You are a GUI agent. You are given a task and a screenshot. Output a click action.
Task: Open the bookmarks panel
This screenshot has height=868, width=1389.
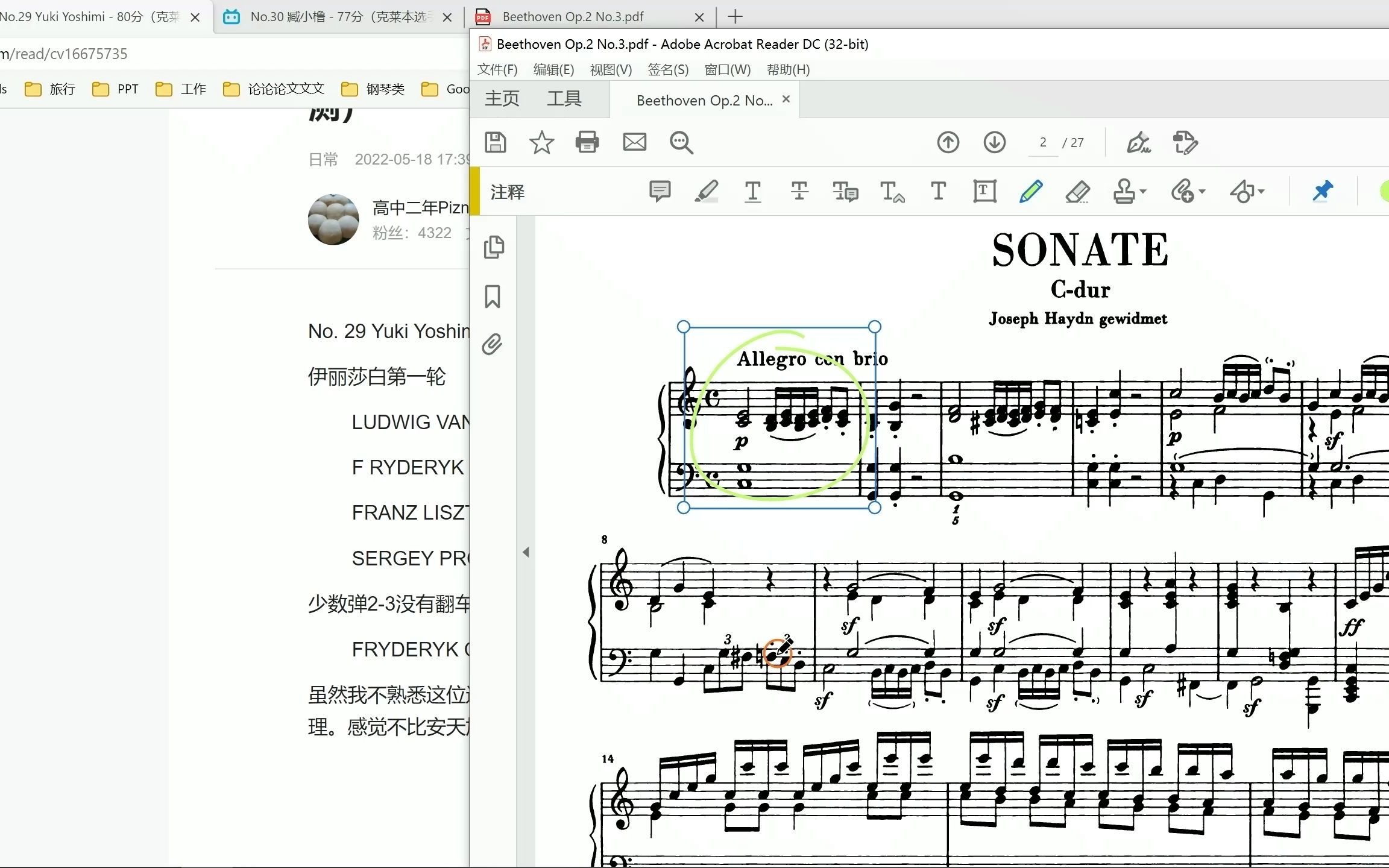click(493, 297)
